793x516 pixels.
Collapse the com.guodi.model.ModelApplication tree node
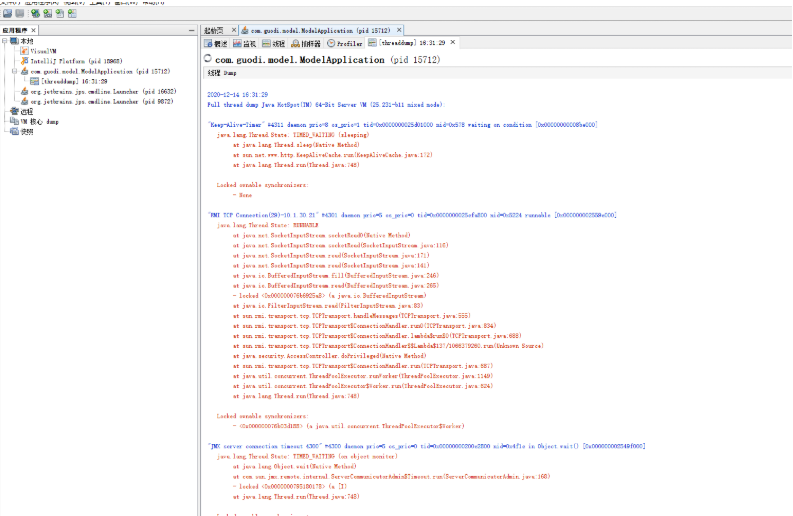pyautogui.click(x=15, y=71)
